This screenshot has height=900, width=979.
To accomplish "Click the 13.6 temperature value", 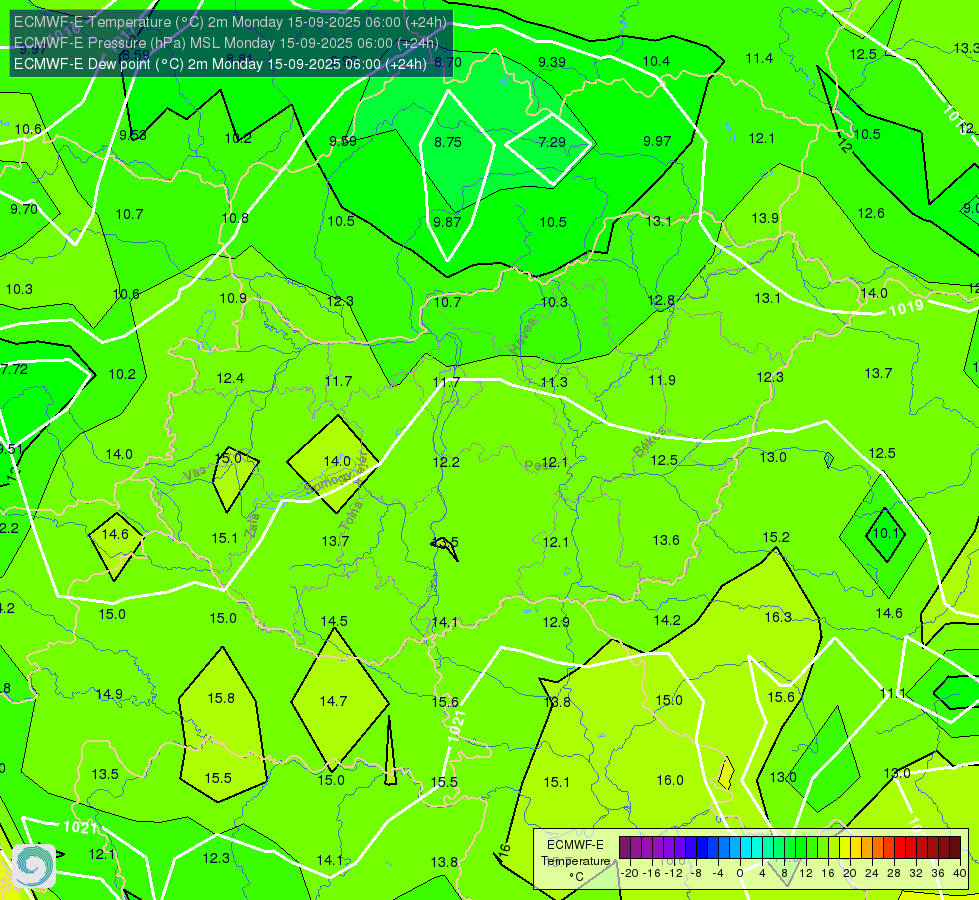I will coord(666,540).
